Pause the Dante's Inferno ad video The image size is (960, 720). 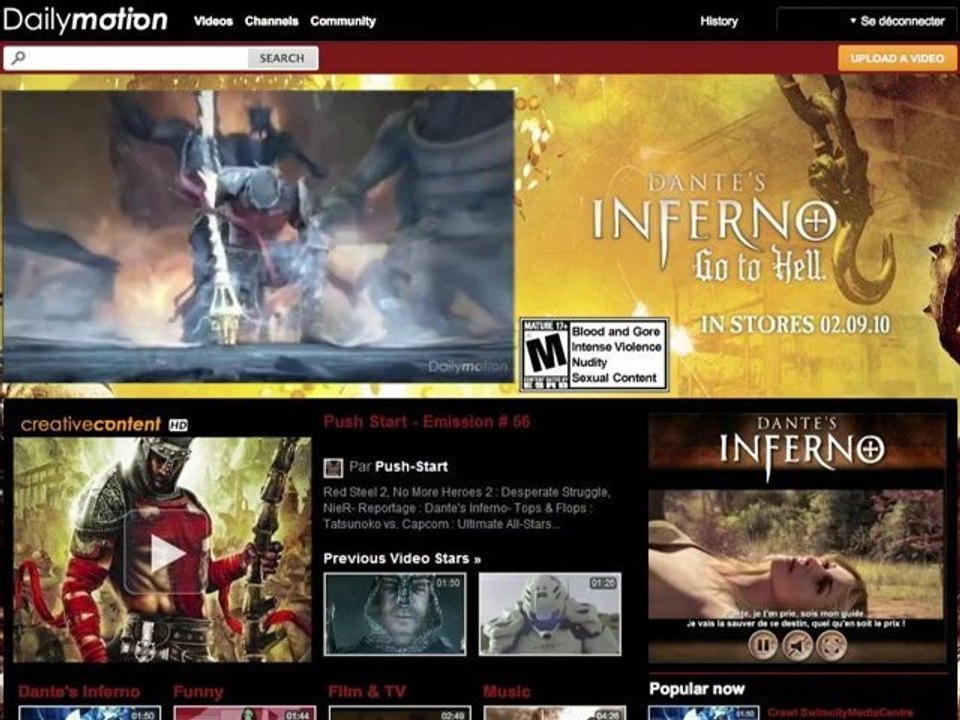[x=762, y=645]
